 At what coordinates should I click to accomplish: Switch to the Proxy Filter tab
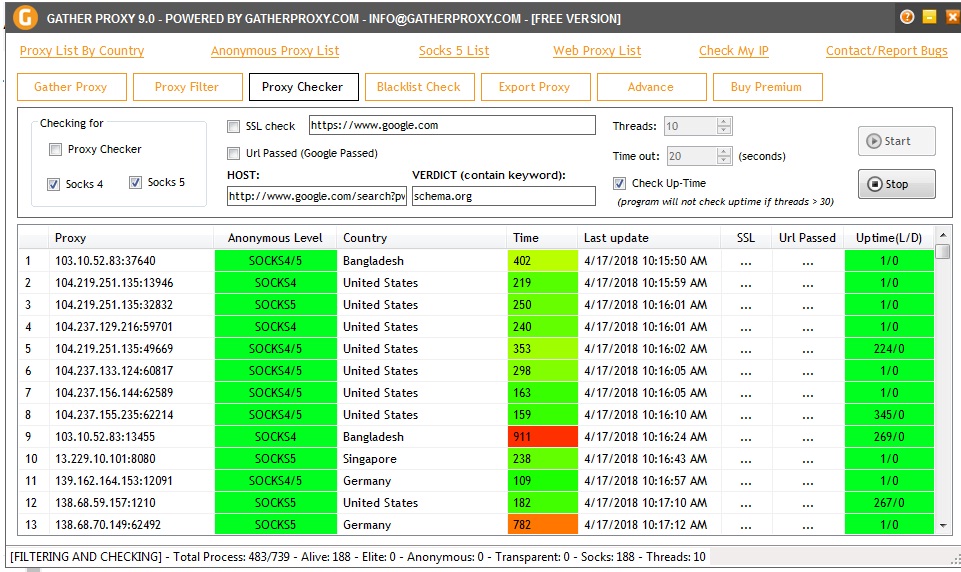[x=188, y=87]
